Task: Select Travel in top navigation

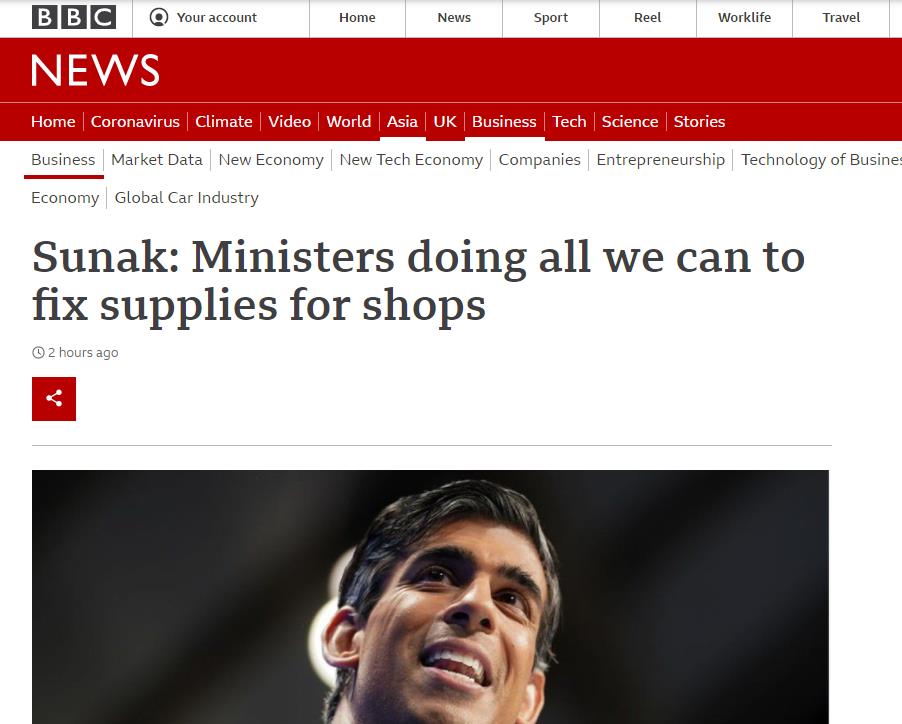Action: (x=840, y=18)
